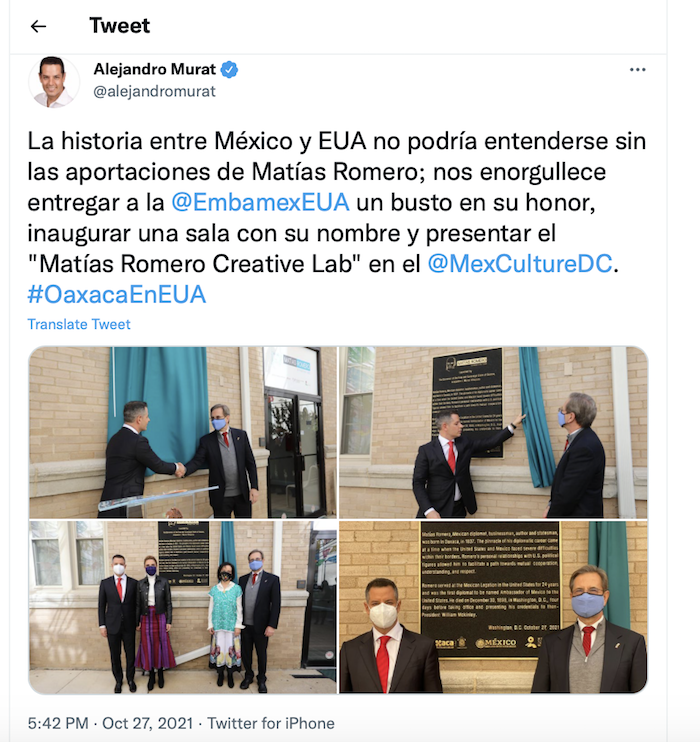
Task: Open the @EmbamexEUA mention
Action: [260, 203]
